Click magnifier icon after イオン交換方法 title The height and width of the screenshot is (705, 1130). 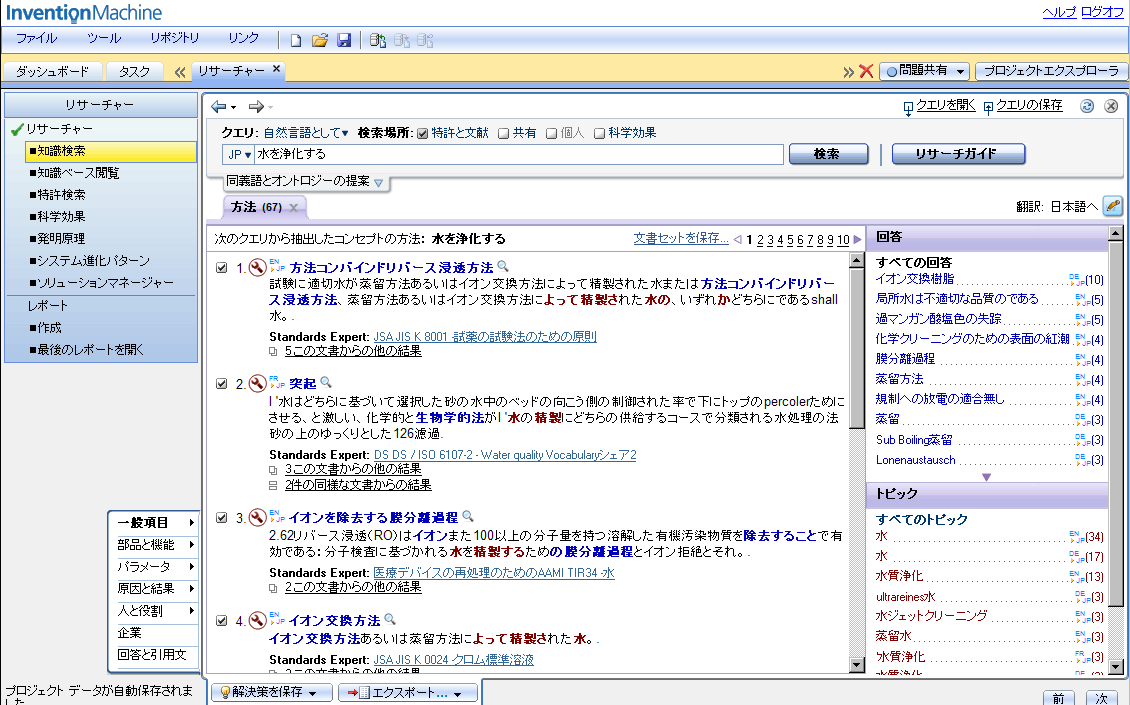(x=390, y=619)
